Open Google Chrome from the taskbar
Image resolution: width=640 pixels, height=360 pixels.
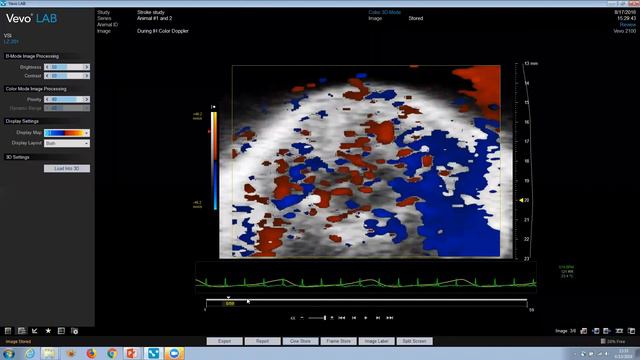click(112, 353)
